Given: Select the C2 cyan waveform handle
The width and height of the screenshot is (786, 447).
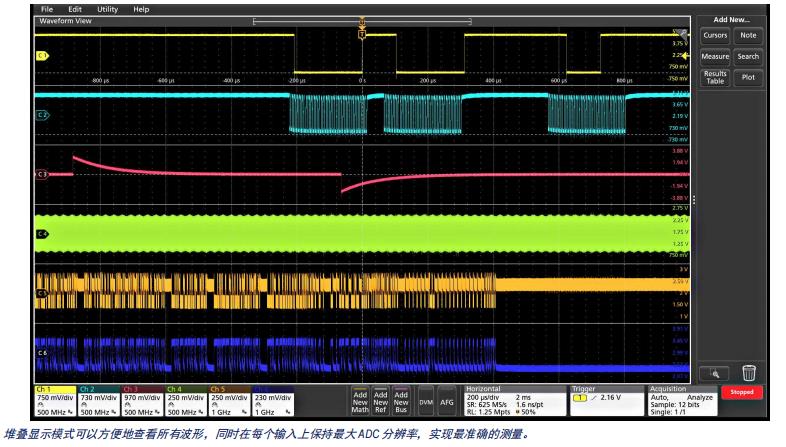Looking at the screenshot, I should click(x=42, y=113).
